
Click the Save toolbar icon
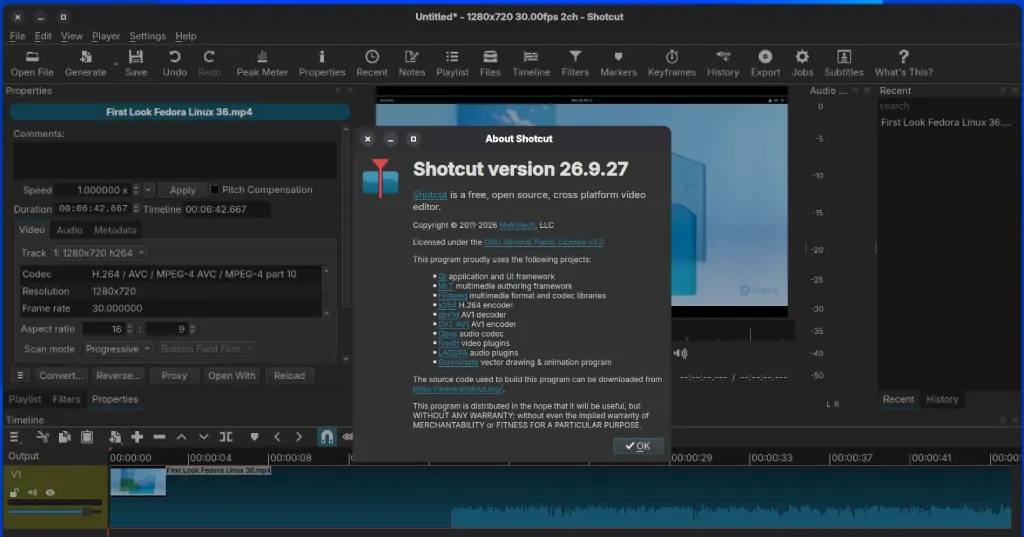[136, 57]
